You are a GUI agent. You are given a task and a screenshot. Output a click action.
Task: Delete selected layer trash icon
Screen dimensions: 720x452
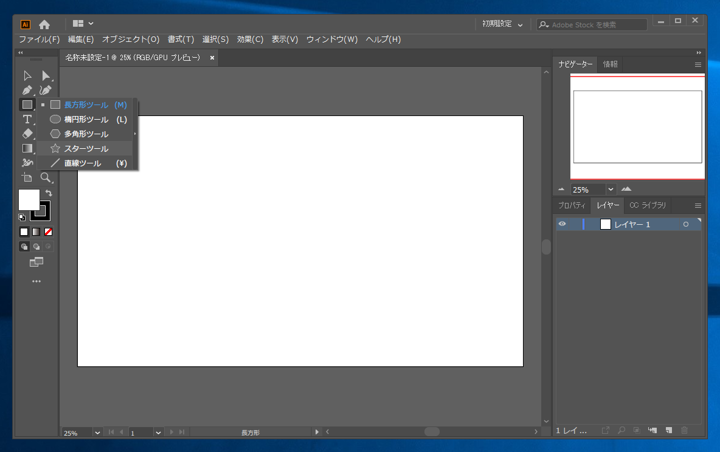click(685, 430)
